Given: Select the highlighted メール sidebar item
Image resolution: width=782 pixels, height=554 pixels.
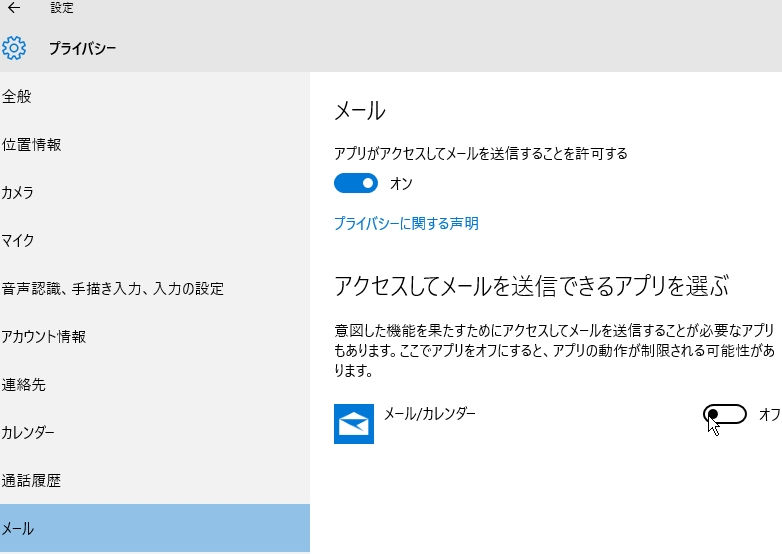Looking at the screenshot, I should [x=155, y=528].
